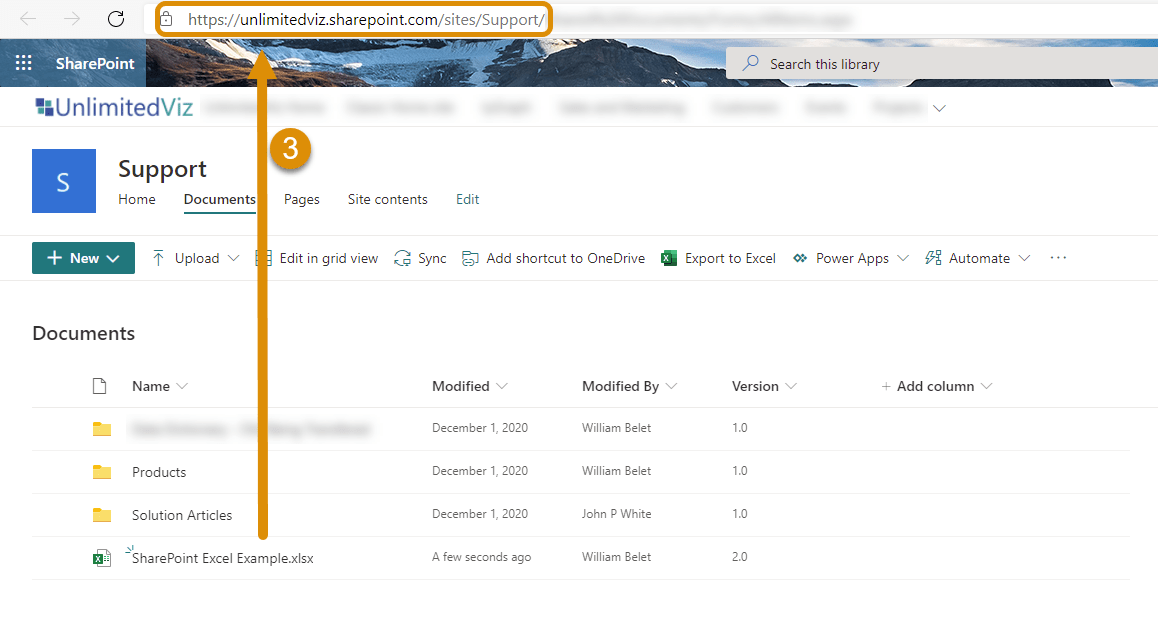Click the toolbar ellipsis for more commands
The height and width of the screenshot is (618, 1158).
[x=1058, y=257]
